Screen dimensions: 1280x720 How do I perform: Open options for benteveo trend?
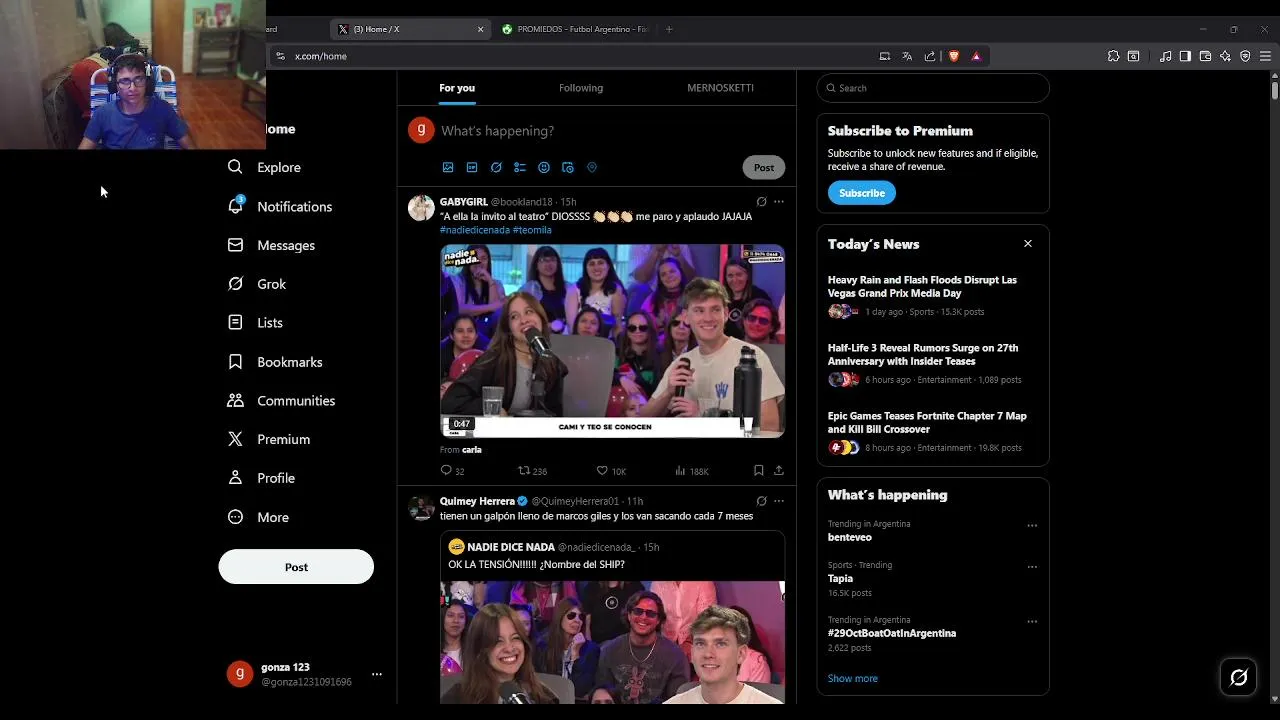coord(1032,525)
